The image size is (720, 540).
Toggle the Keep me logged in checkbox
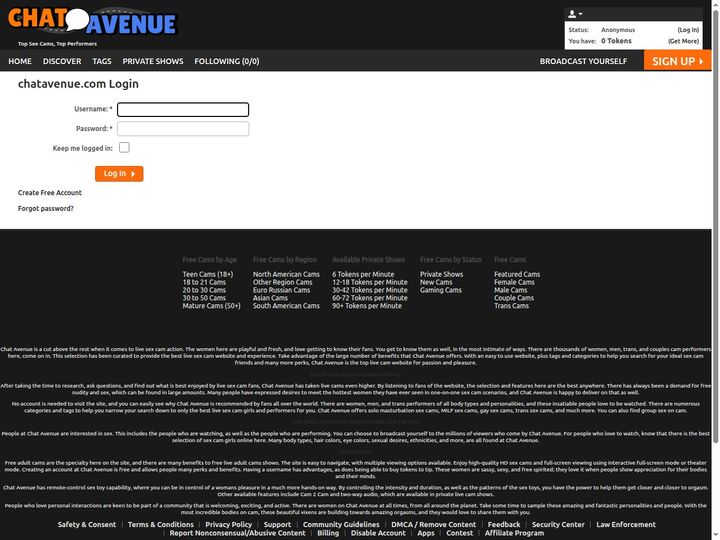[124, 147]
